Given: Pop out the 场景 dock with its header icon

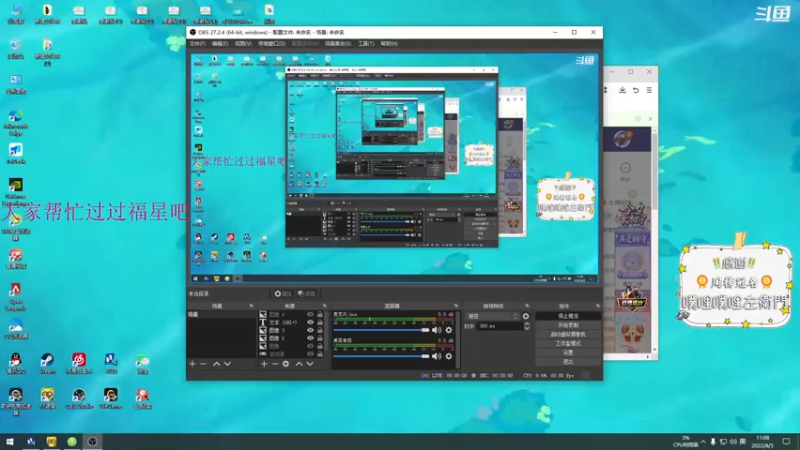Looking at the screenshot, I should (x=251, y=306).
